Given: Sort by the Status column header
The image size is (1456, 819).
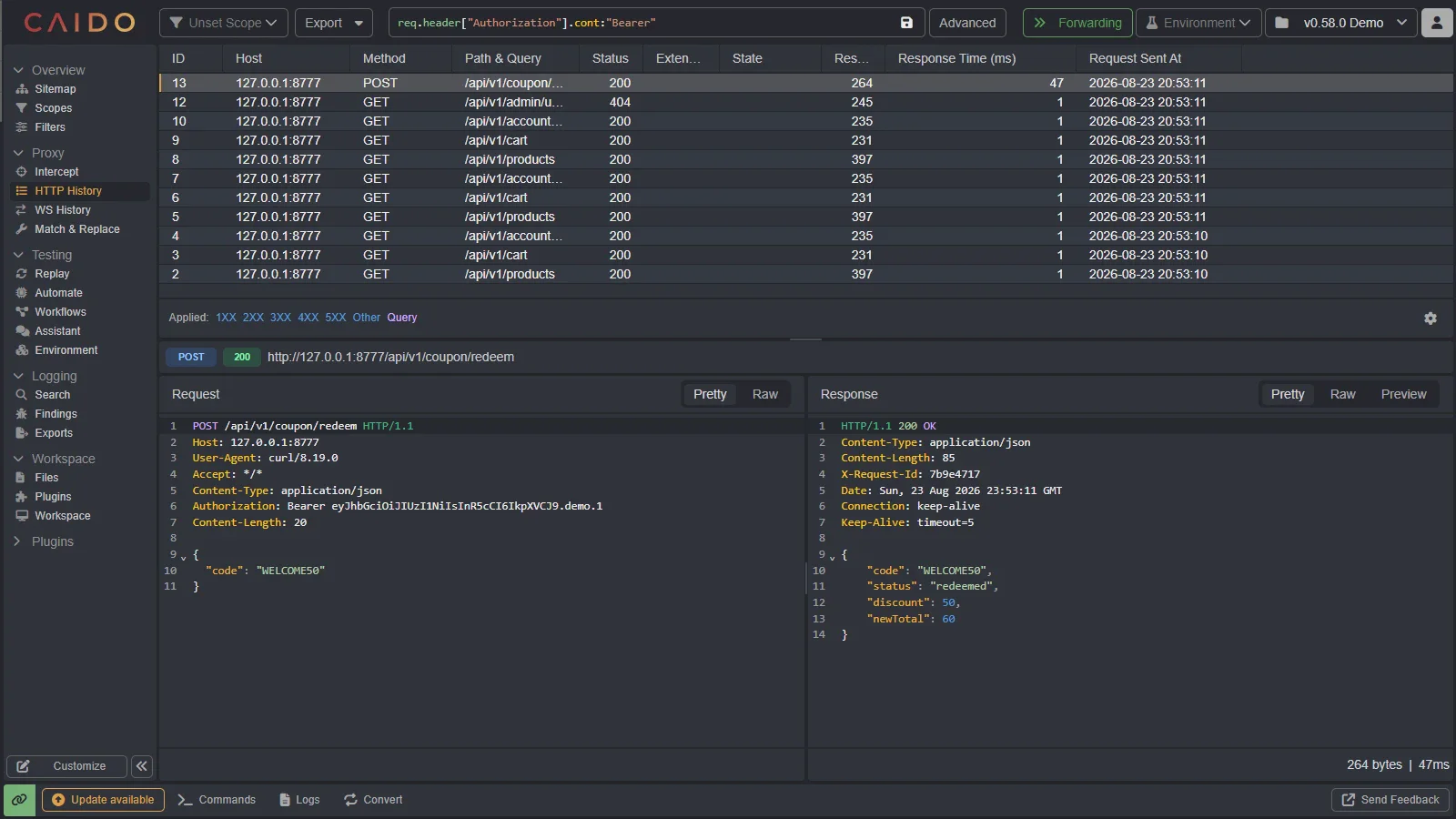Looking at the screenshot, I should tap(610, 58).
